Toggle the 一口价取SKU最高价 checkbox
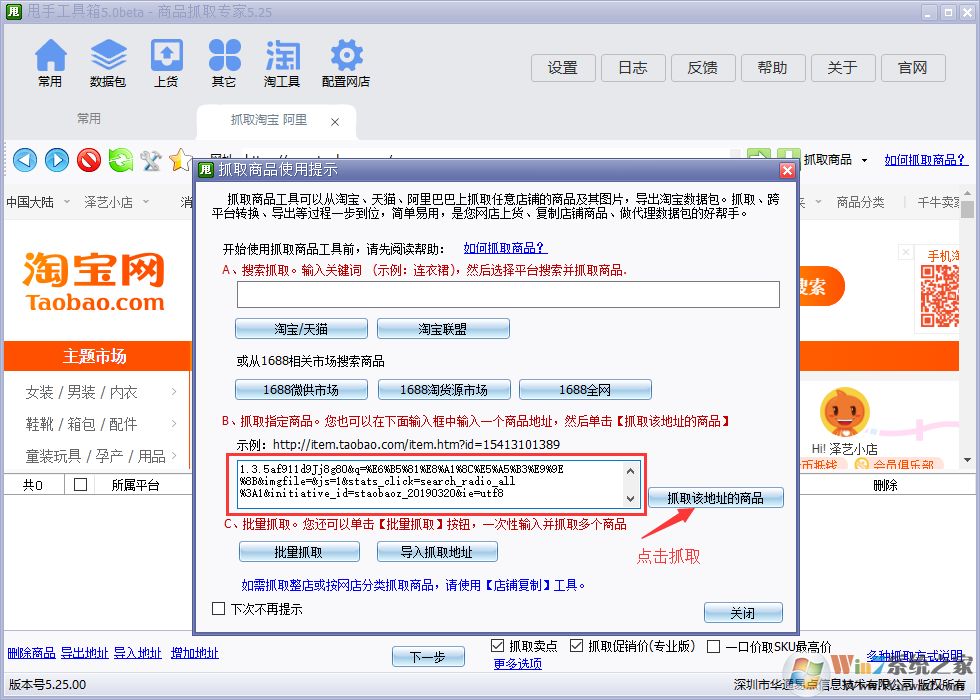Viewport: 980px width, 700px height. point(715,645)
